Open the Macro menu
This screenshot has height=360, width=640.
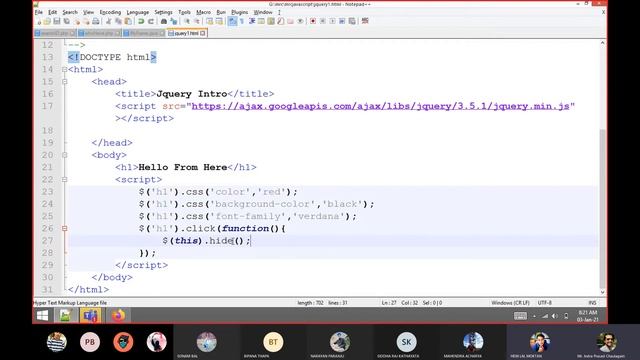pos(203,12)
